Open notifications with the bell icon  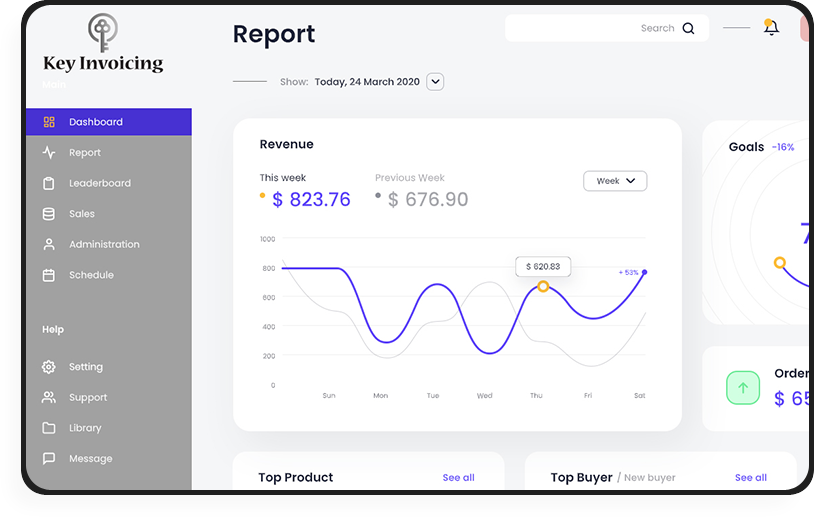(771, 28)
